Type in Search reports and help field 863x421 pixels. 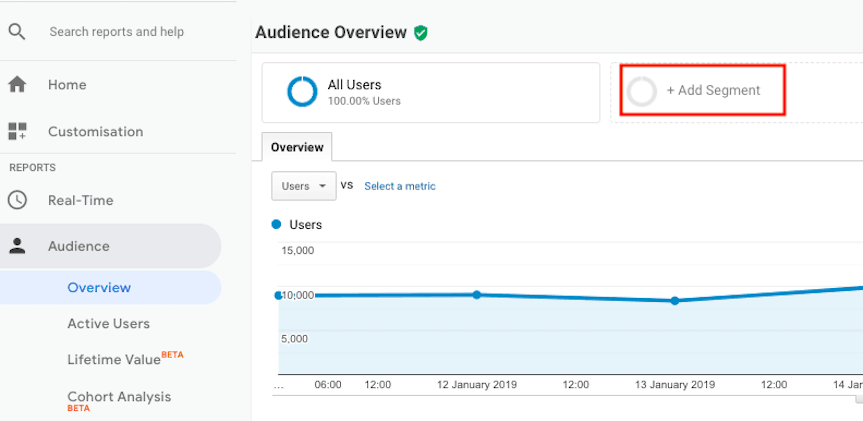[x=130, y=32]
